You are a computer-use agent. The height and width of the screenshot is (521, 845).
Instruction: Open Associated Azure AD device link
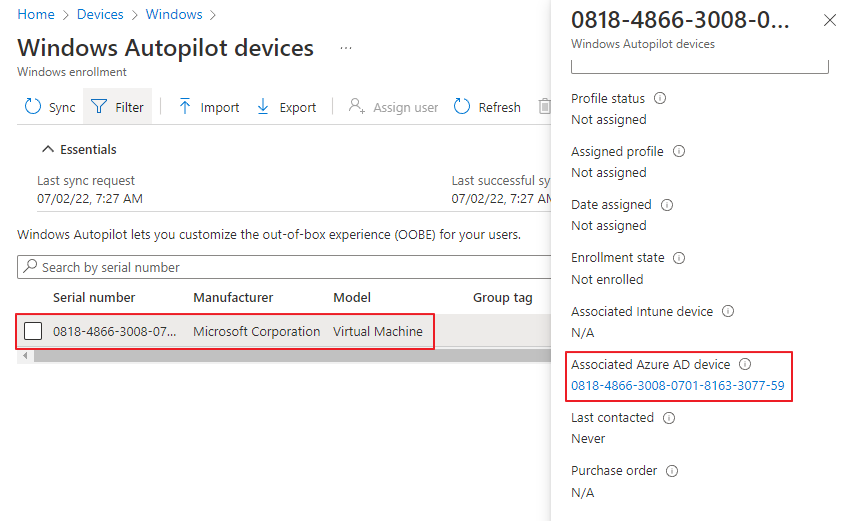pyautogui.click(x=677, y=385)
